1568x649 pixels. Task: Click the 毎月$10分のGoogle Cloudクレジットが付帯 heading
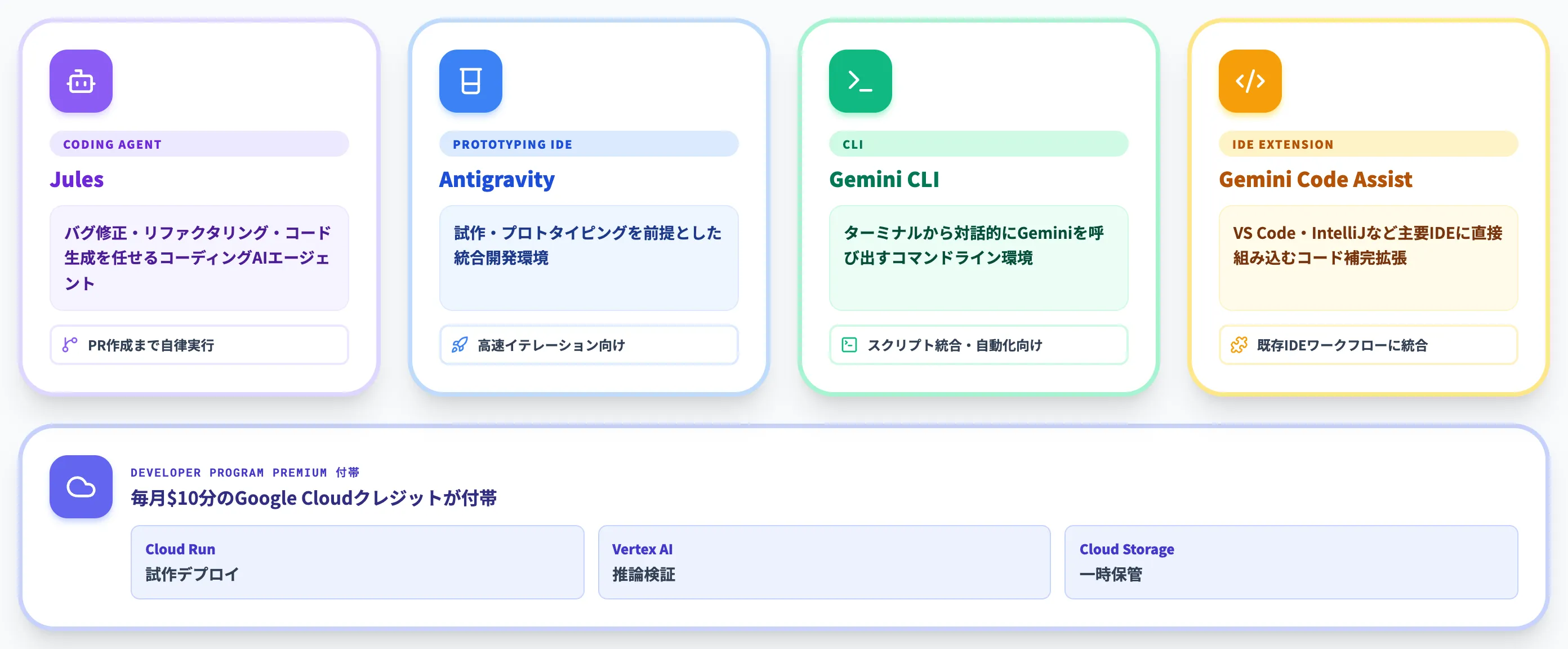(314, 498)
